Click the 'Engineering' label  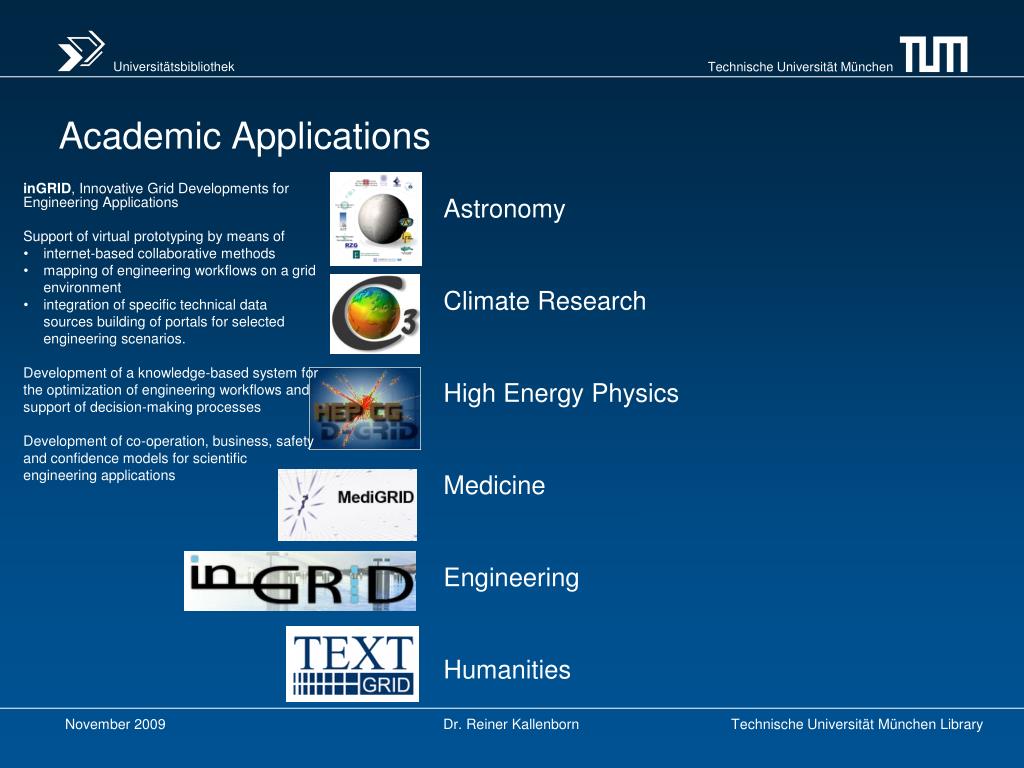511,579
